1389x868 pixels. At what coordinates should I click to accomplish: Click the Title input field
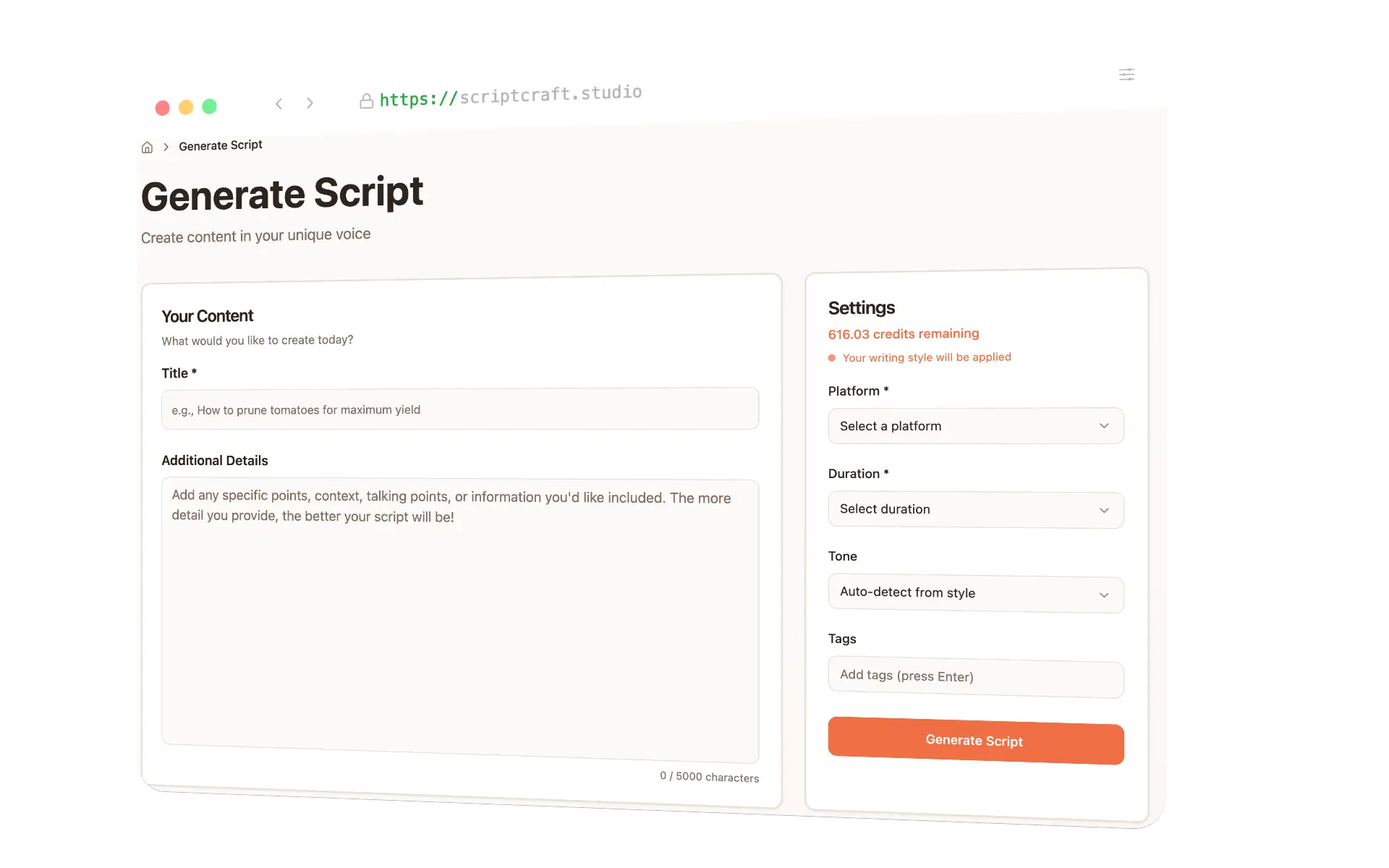460,409
